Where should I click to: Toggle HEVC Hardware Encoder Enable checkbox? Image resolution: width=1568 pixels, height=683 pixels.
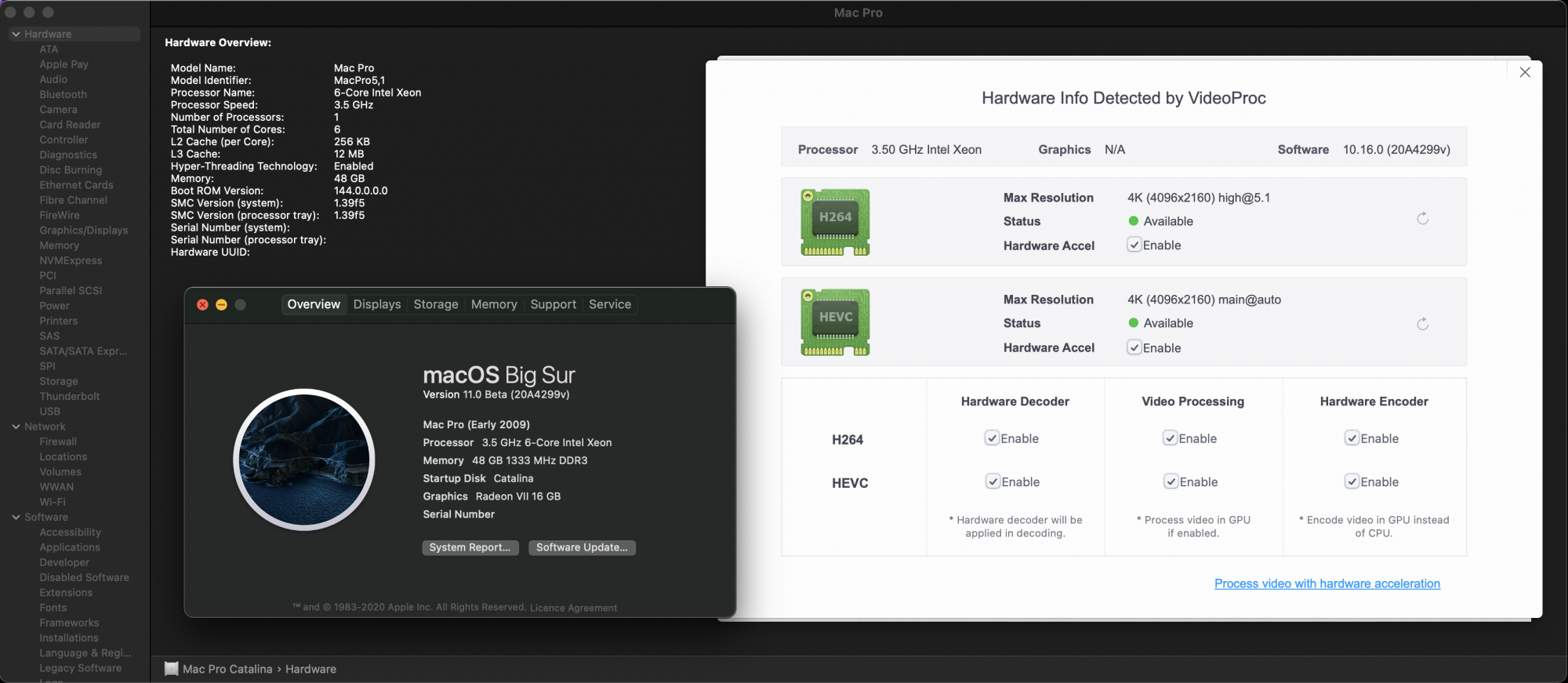point(1352,481)
